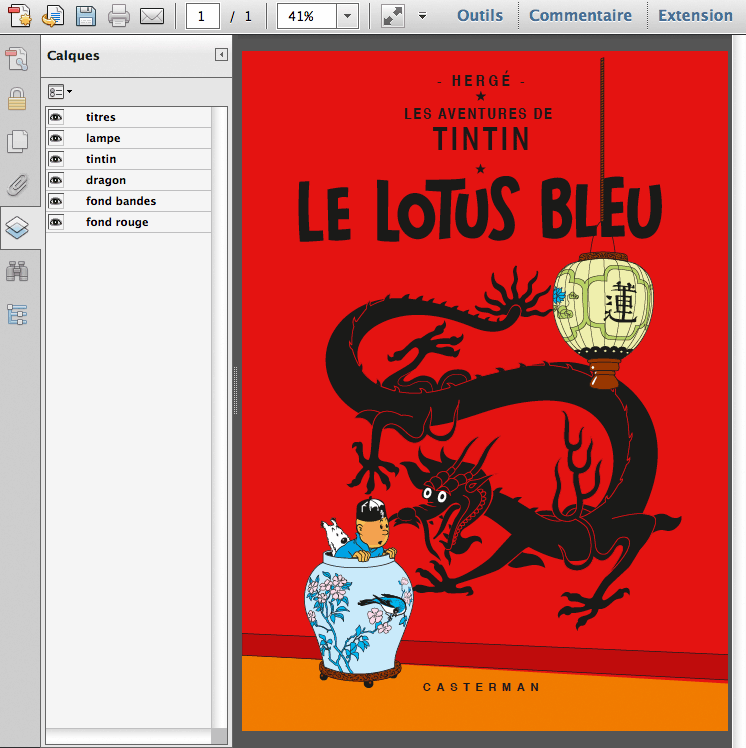Select the lampe layer name
This screenshot has height=748, width=746.
(103, 138)
